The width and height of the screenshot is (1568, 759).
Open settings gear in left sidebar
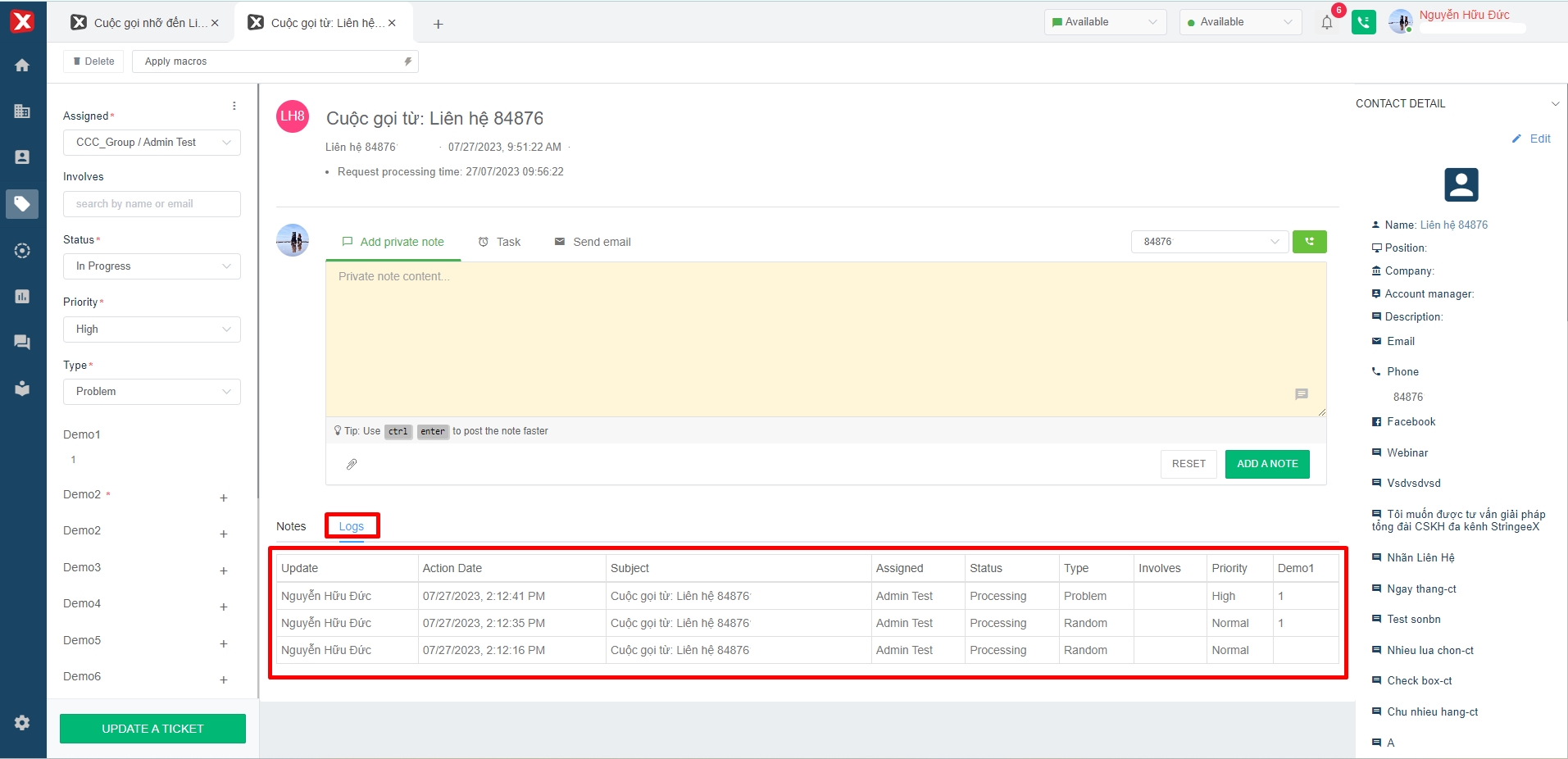(22, 722)
